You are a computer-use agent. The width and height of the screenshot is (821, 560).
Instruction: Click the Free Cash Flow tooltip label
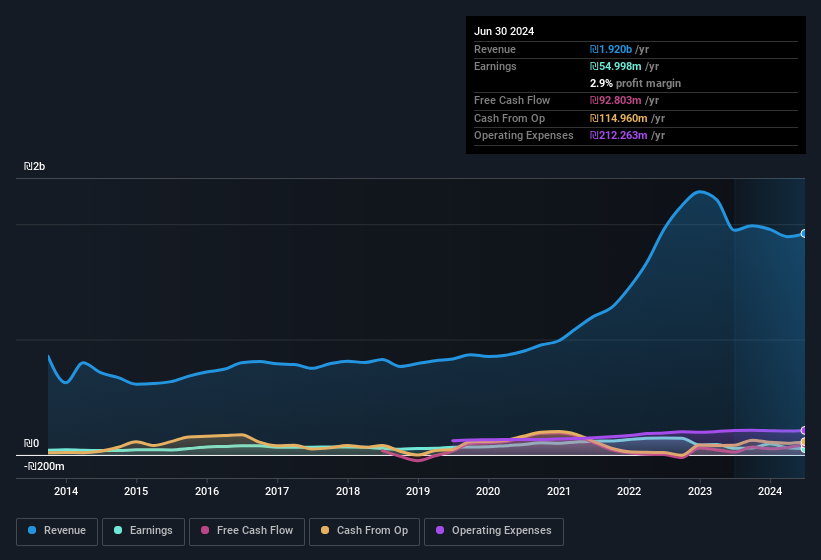(x=512, y=100)
